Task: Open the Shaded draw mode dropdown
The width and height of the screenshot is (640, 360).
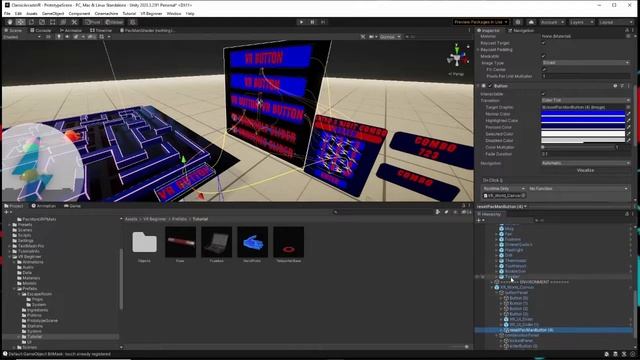Action: tap(22, 37)
